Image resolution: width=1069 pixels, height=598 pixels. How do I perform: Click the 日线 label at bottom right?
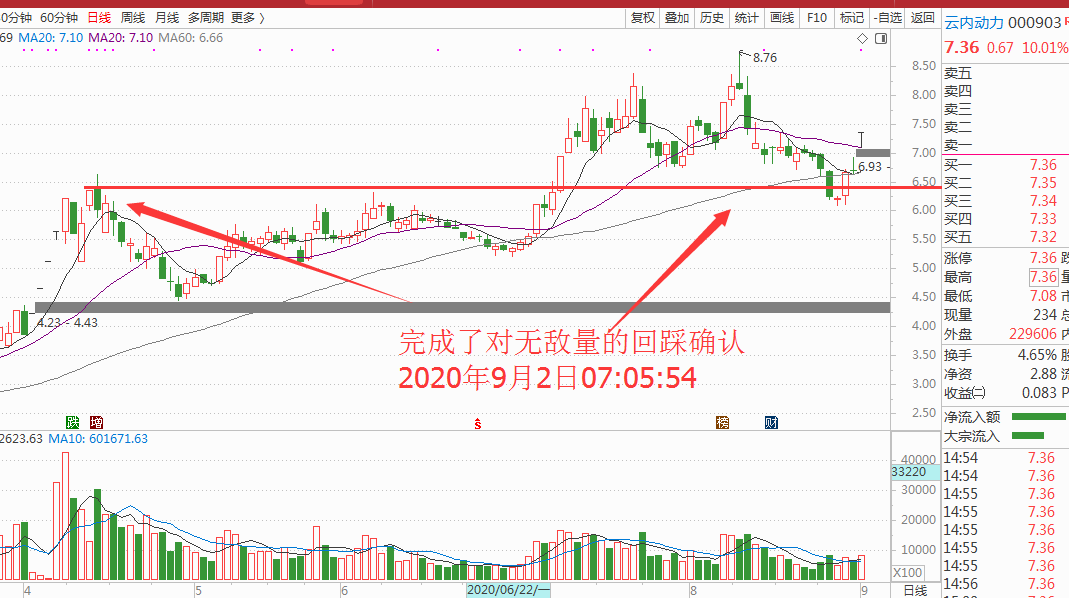[915, 590]
